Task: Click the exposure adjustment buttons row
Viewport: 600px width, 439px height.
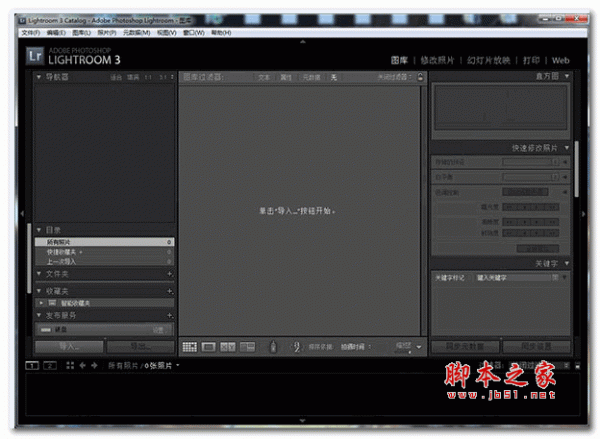Action: [529, 208]
